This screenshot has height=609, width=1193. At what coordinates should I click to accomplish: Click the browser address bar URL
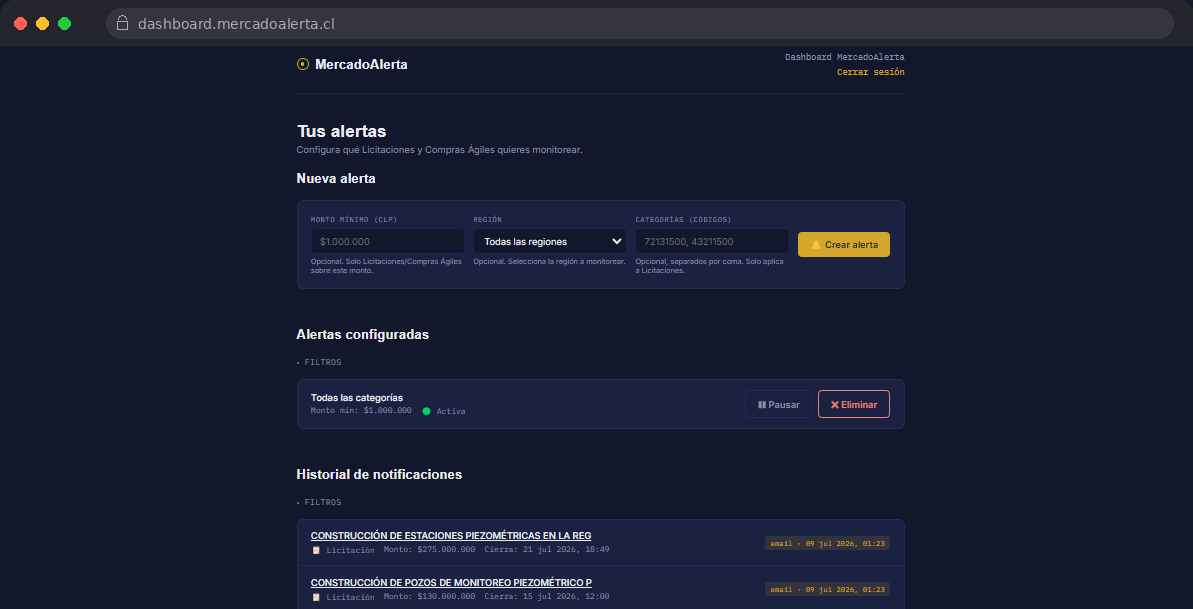(236, 24)
